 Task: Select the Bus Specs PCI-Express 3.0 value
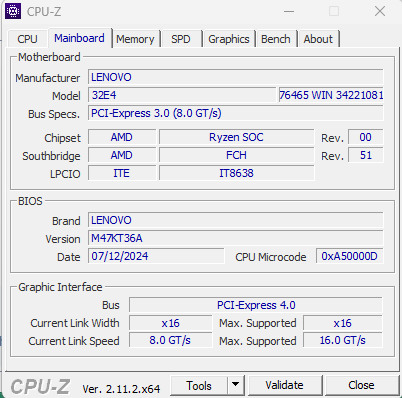(236, 113)
